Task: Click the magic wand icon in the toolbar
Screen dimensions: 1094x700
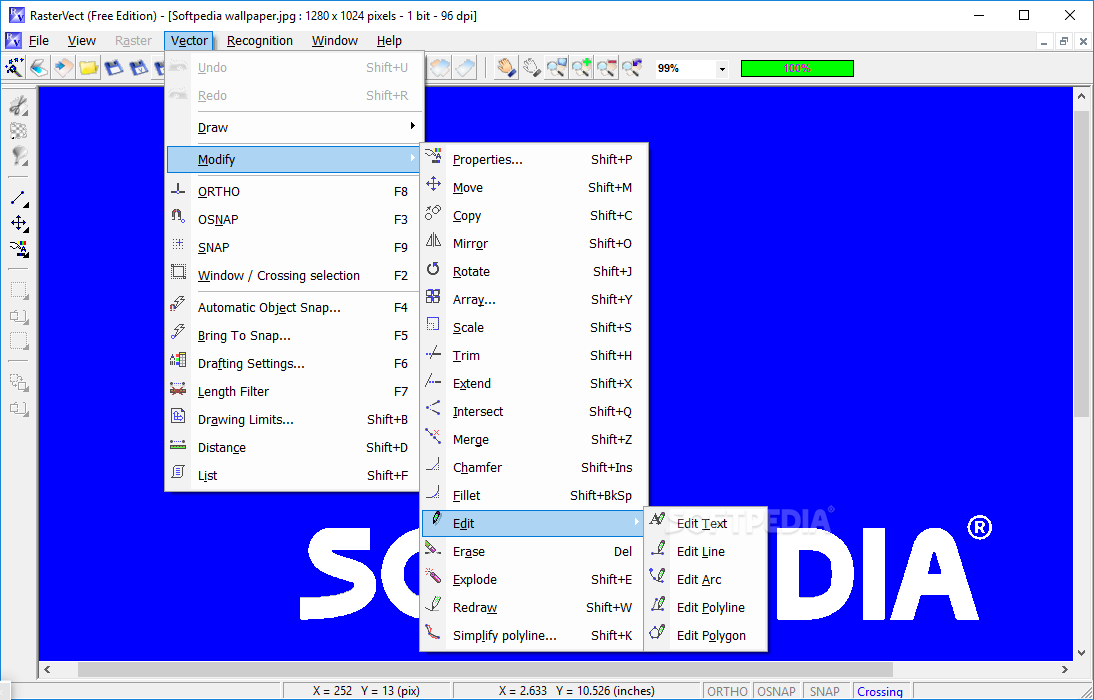Action: tap(14, 68)
